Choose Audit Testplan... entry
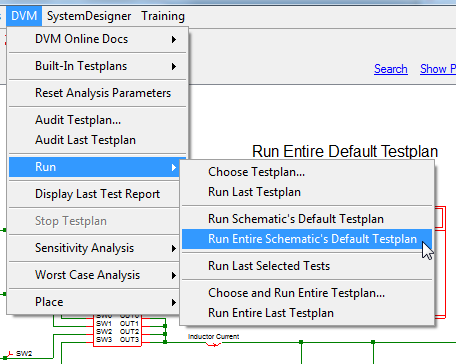The image size is (456, 364). 97,120
